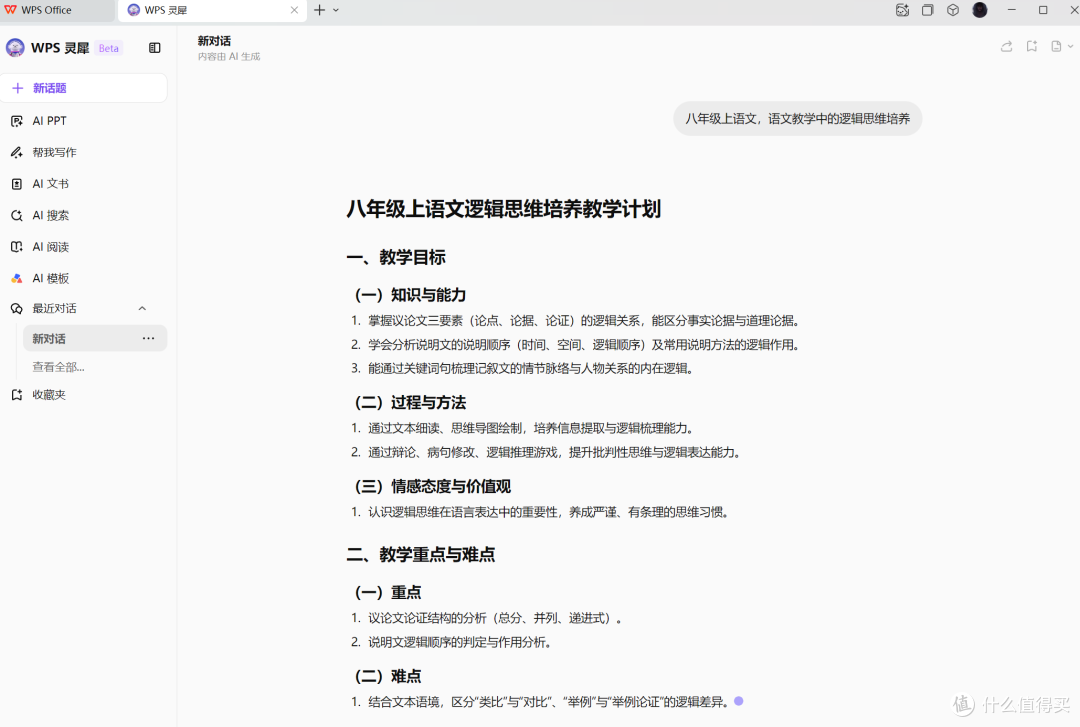The height and width of the screenshot is (727, 1080).
Task: Open the export dropdown arrow at top right
Action: 1070,46
